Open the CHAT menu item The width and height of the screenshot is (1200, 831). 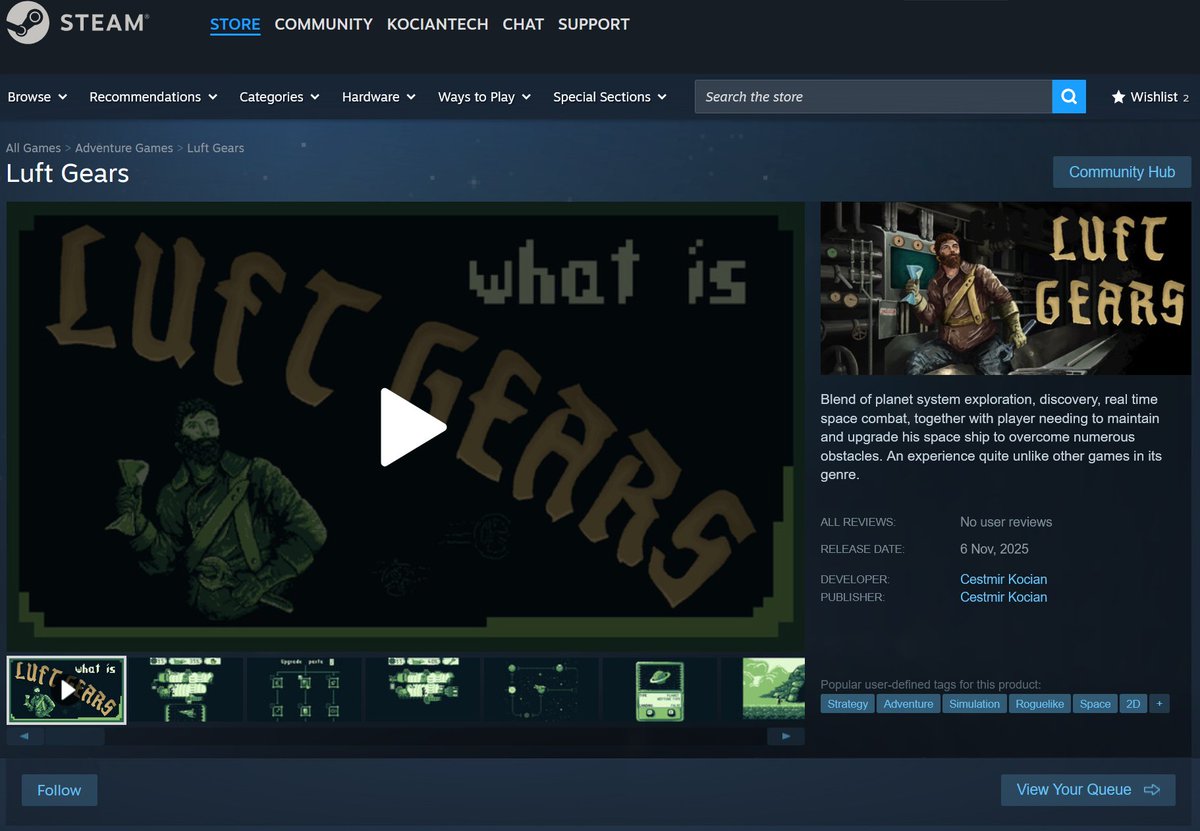click(x=523, y=24)
